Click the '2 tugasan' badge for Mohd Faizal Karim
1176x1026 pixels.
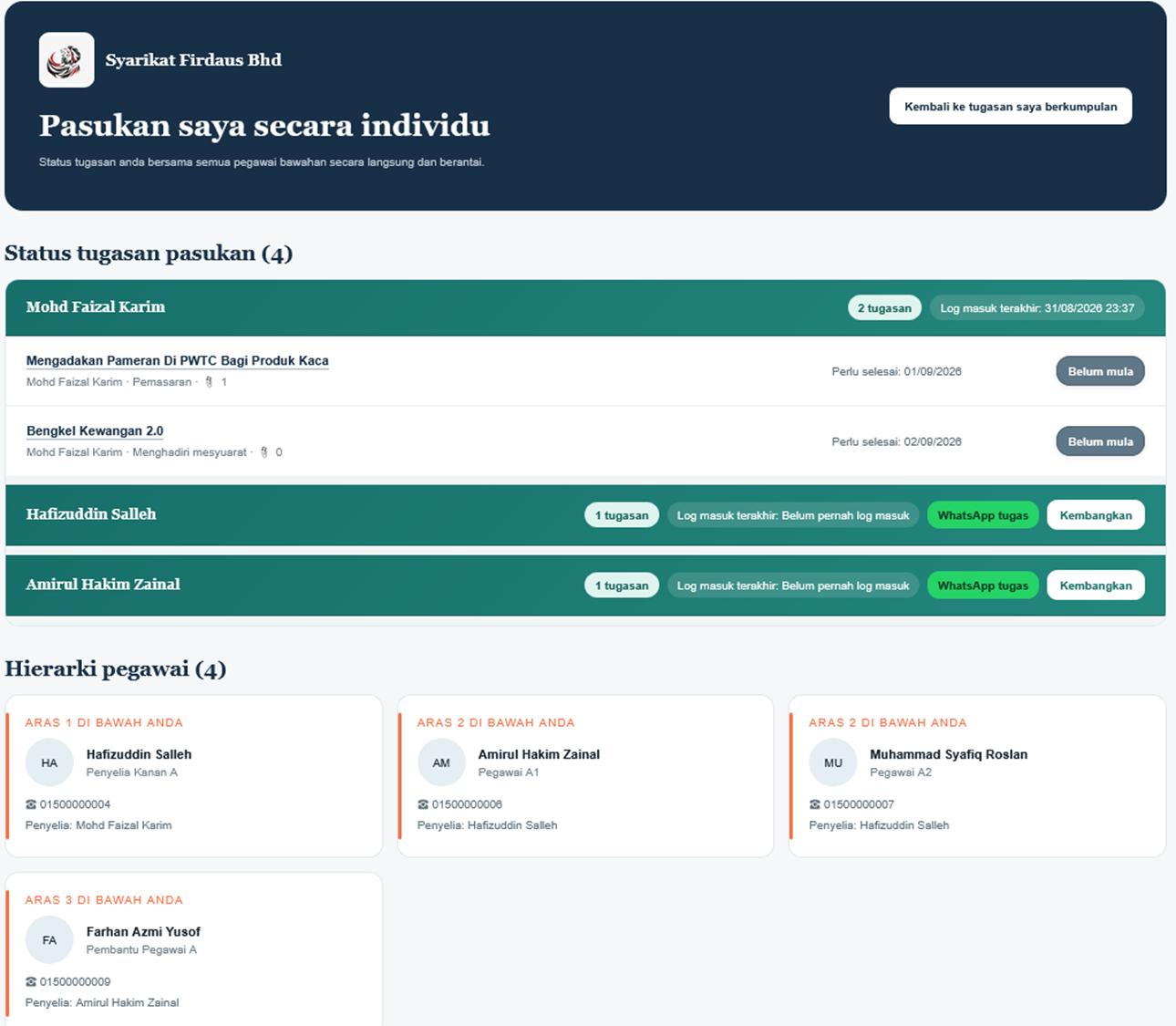[x=884, y=308]
